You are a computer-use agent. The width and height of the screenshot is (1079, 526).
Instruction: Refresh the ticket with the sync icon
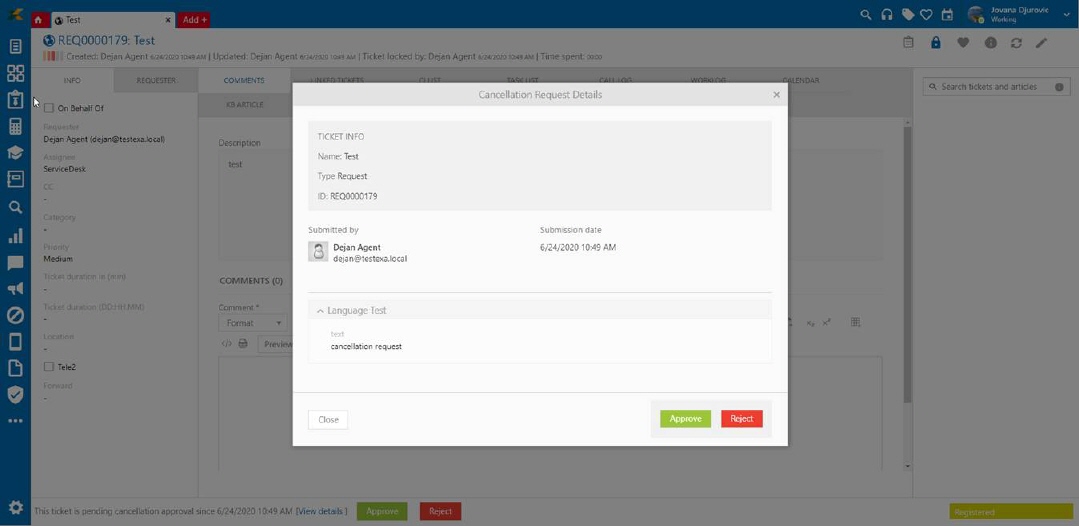pos(1016,43)
